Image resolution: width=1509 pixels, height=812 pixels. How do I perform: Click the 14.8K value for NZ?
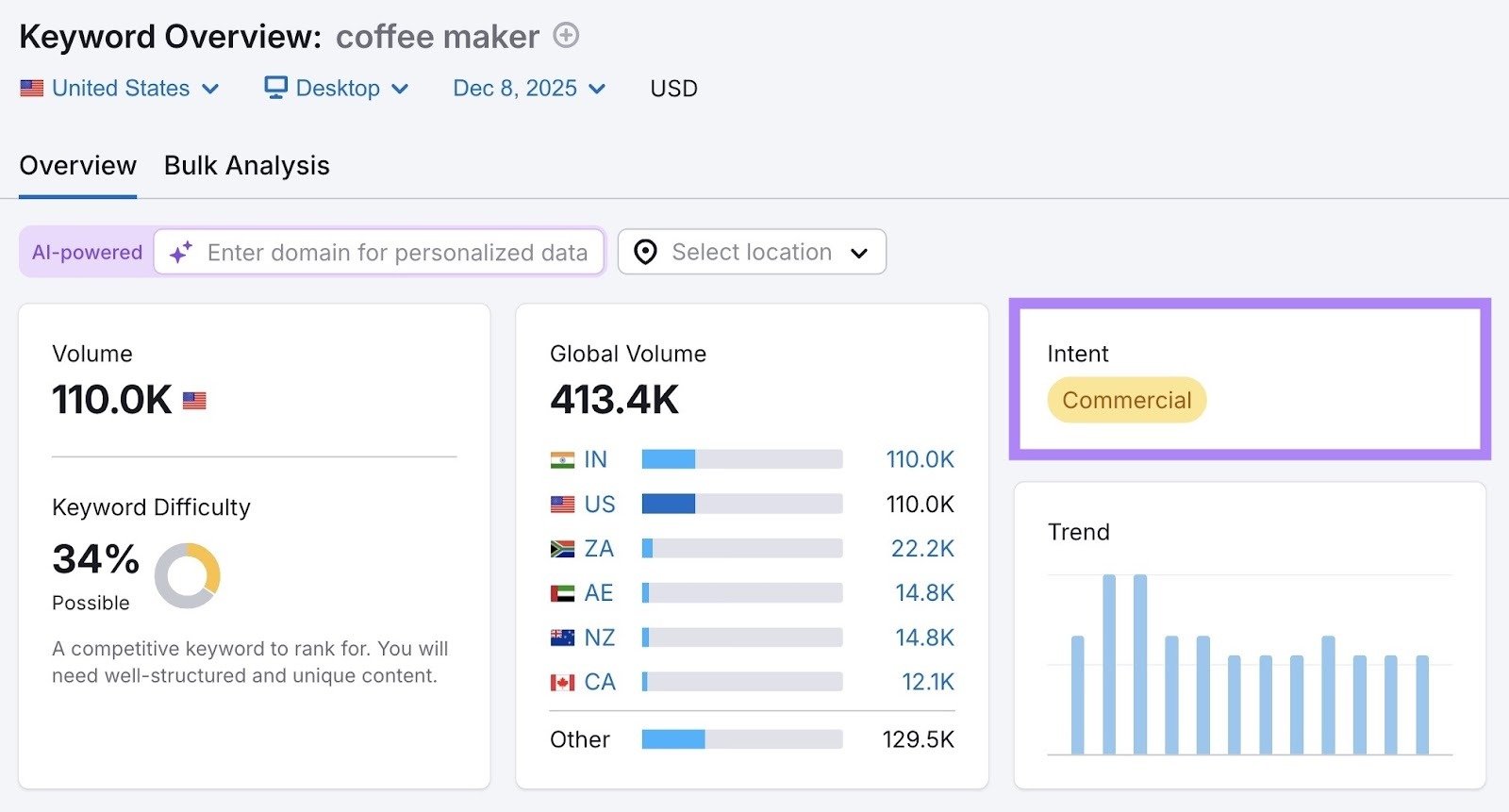[x=924, y=638]
